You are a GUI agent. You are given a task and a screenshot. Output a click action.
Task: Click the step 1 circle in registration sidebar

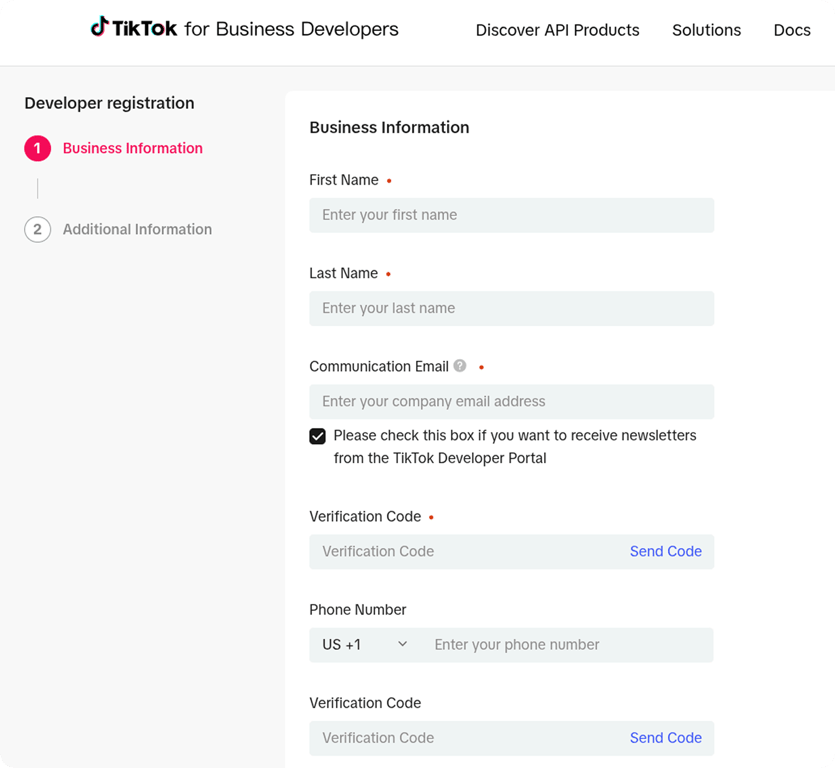pos(37,148)
